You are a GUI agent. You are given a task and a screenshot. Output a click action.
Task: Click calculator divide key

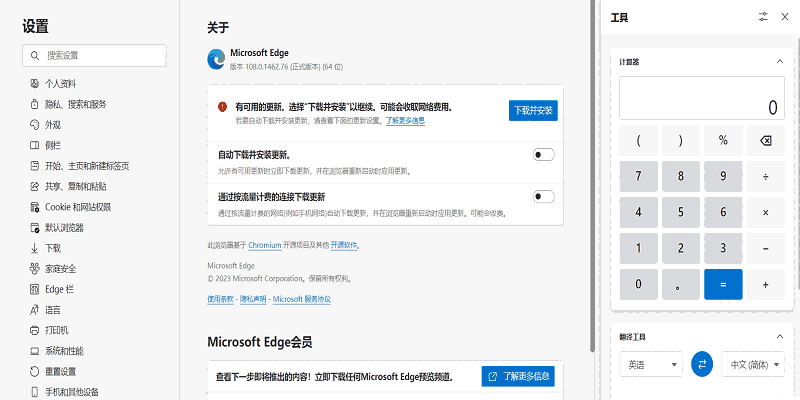766,177
